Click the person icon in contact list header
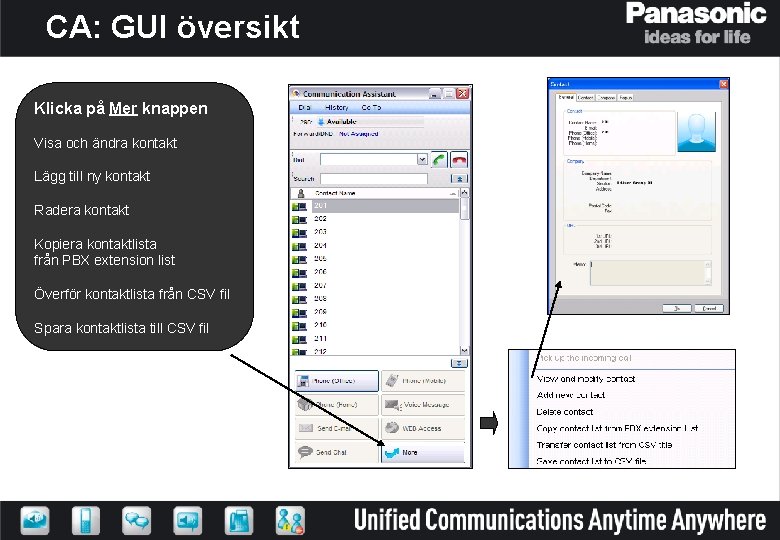Image resolution: width=780 pixels, height=540 pixels. 300,193
